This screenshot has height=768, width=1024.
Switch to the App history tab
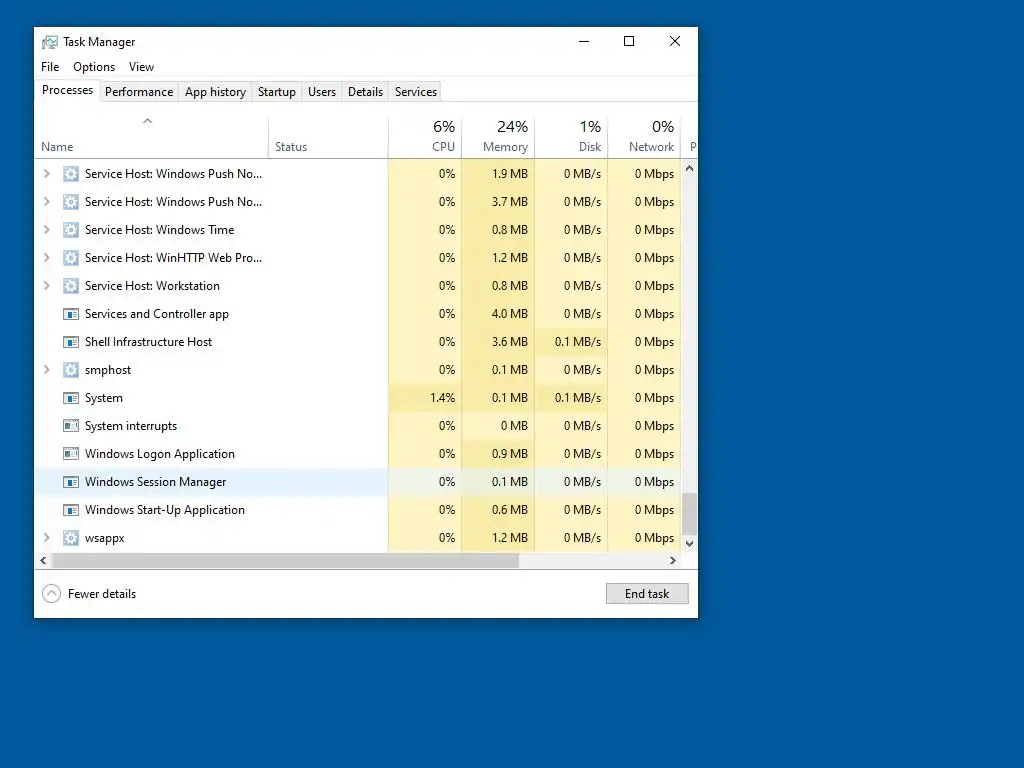click(x=216, y=92)
